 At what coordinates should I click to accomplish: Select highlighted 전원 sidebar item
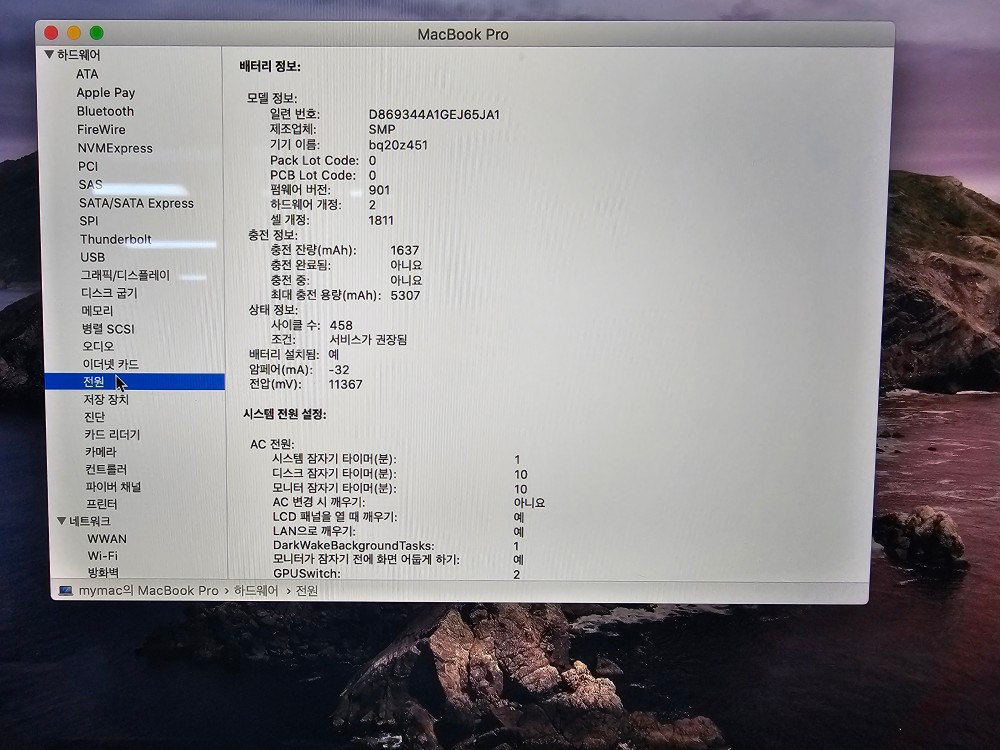[135, 381]
